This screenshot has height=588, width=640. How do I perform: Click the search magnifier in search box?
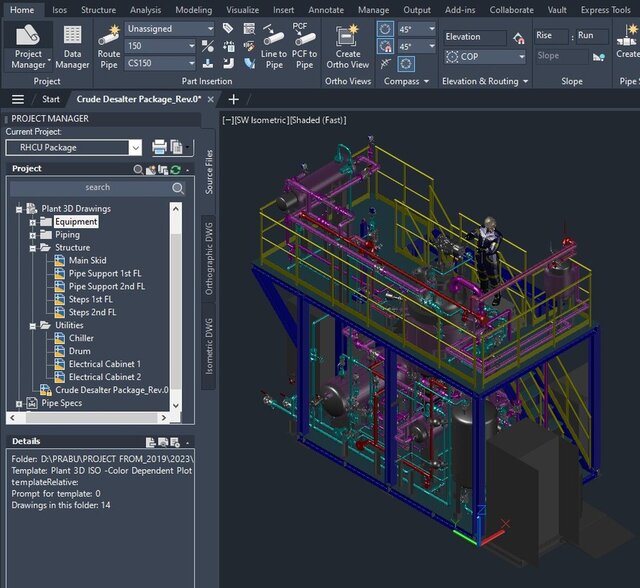[178, 188]
